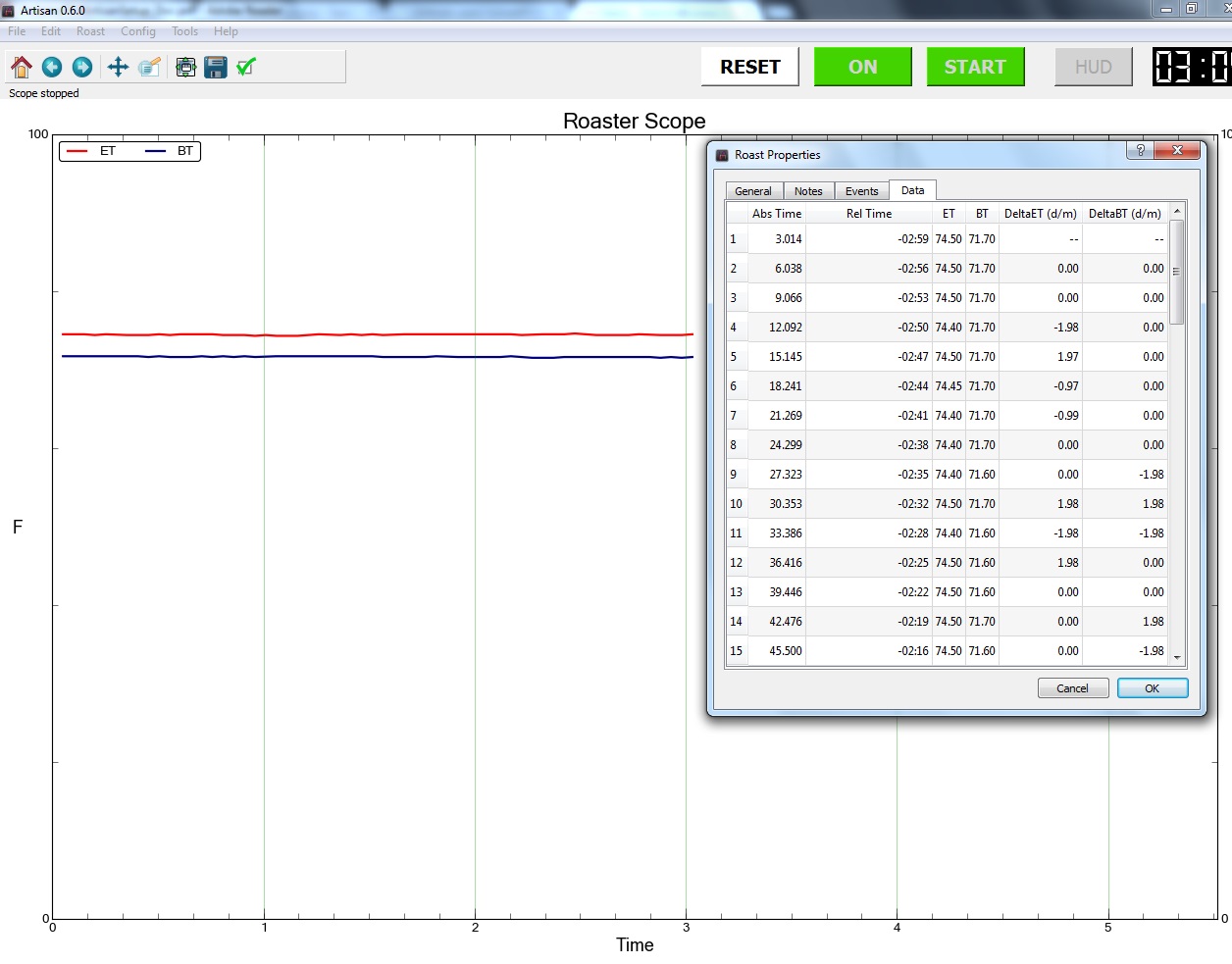
Task: Switch to the Events tab
Action: [x=860, y=190]
